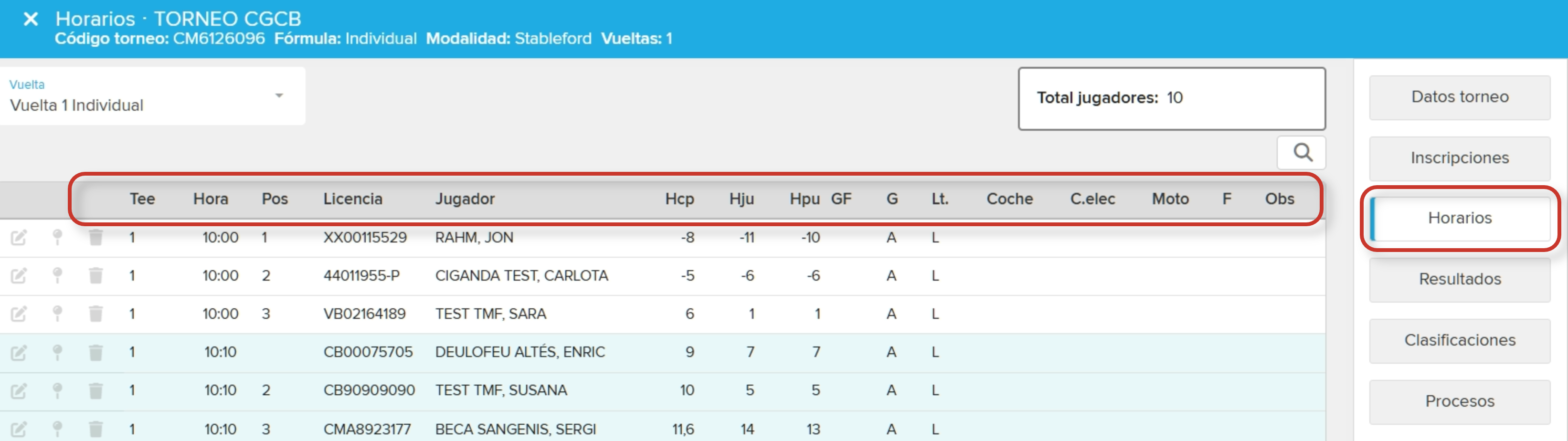Screen dimensions: 1568x441
Task: Close the Horarios window with X
Action: click(x=31, y=20)
